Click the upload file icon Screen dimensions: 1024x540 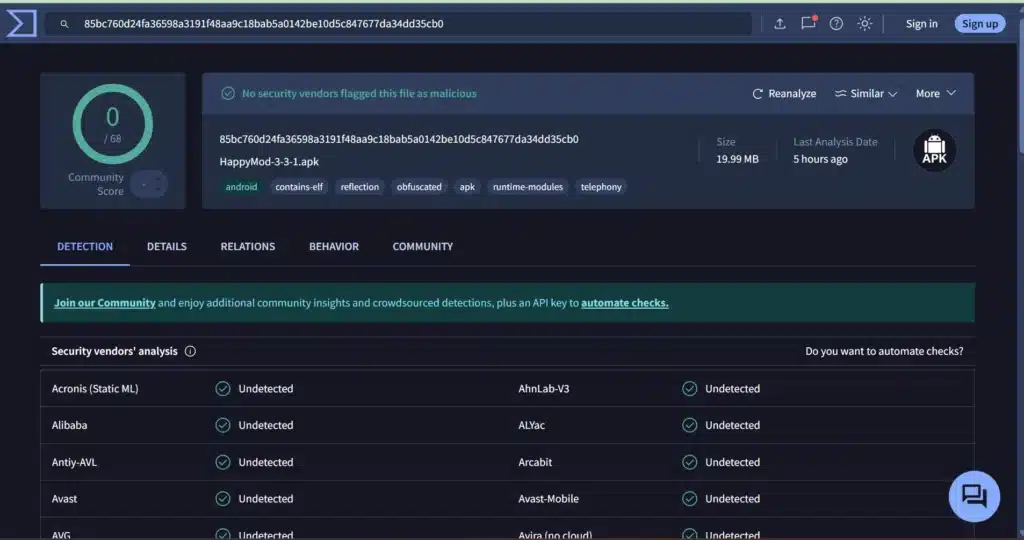[x=780, y=24]
